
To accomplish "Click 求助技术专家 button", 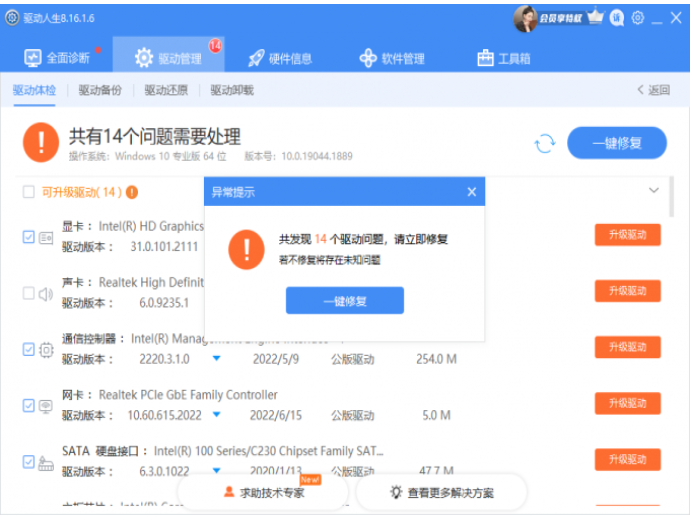I will (263, 492).
